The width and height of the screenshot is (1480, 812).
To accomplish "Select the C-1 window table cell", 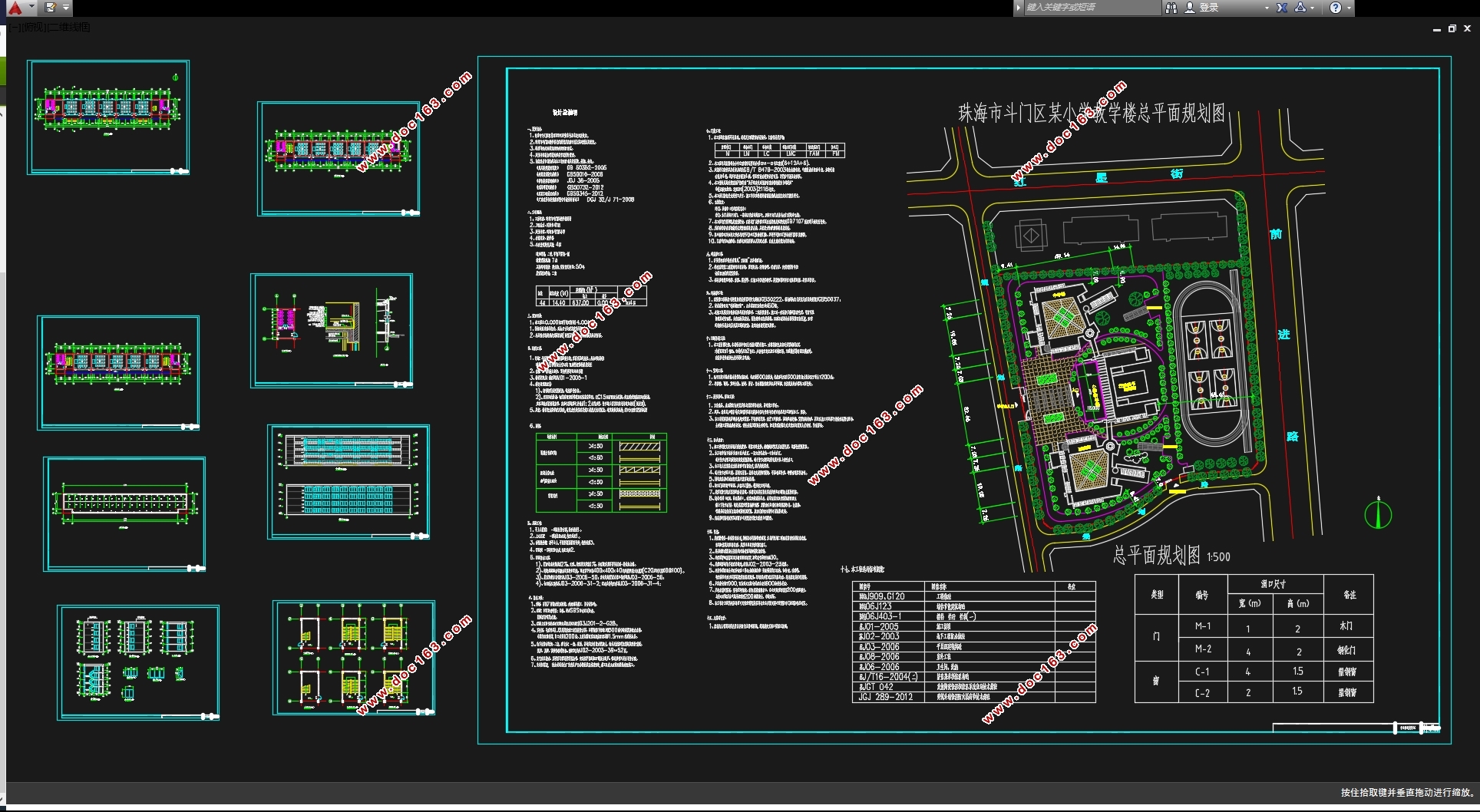I will (x=1202, y=672).
